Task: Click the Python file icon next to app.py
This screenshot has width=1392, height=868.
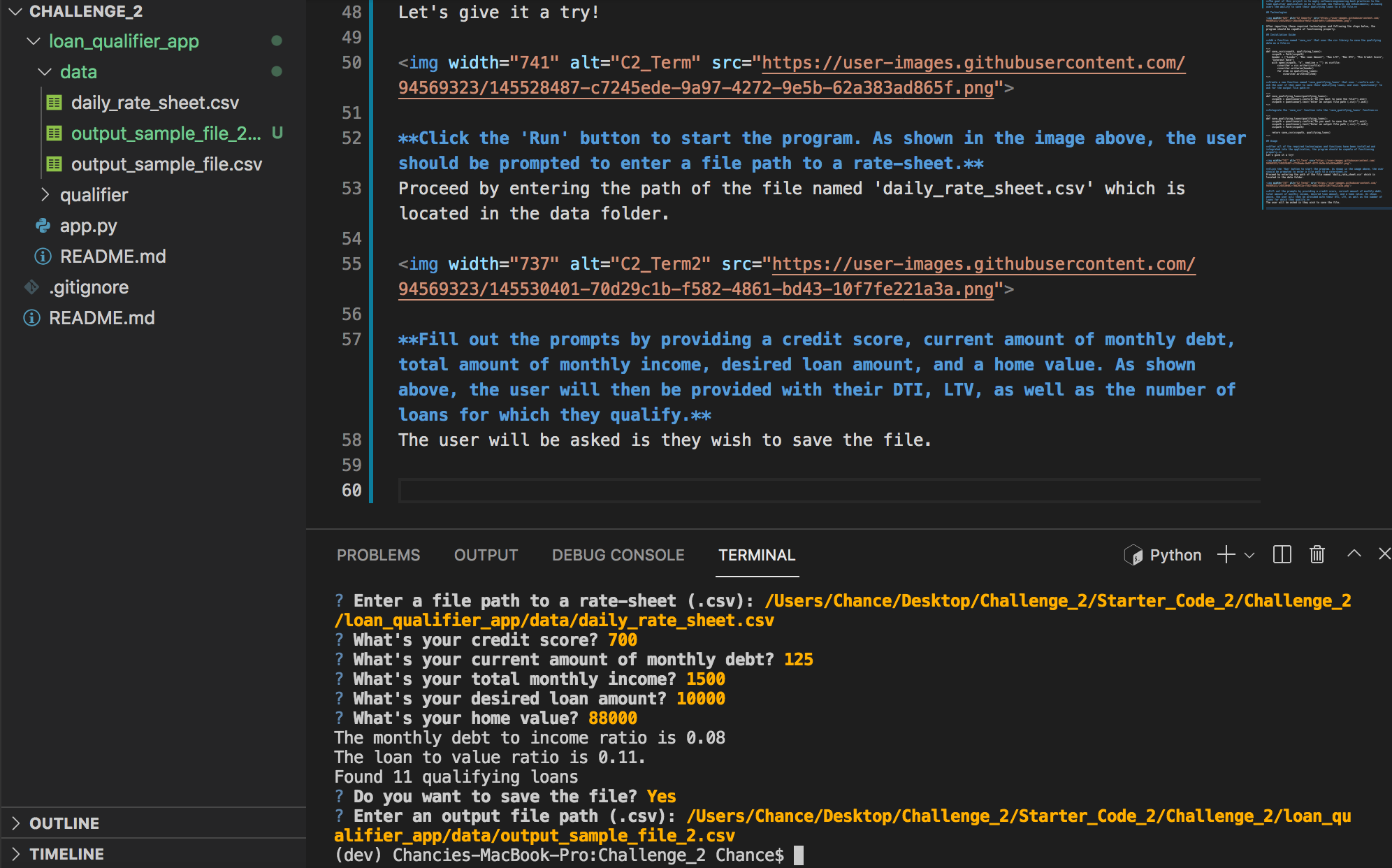Action: click(x=43, y=225)
